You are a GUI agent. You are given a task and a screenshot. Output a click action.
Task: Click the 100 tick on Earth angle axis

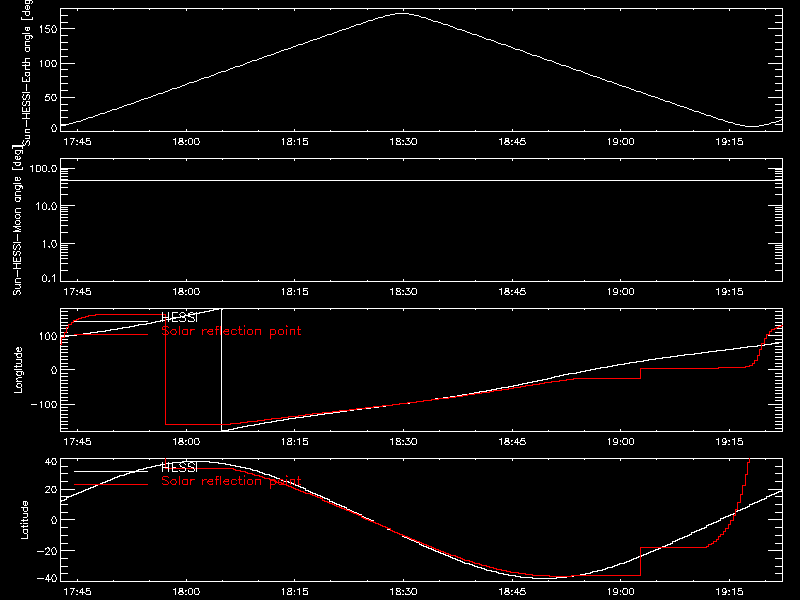47,63
